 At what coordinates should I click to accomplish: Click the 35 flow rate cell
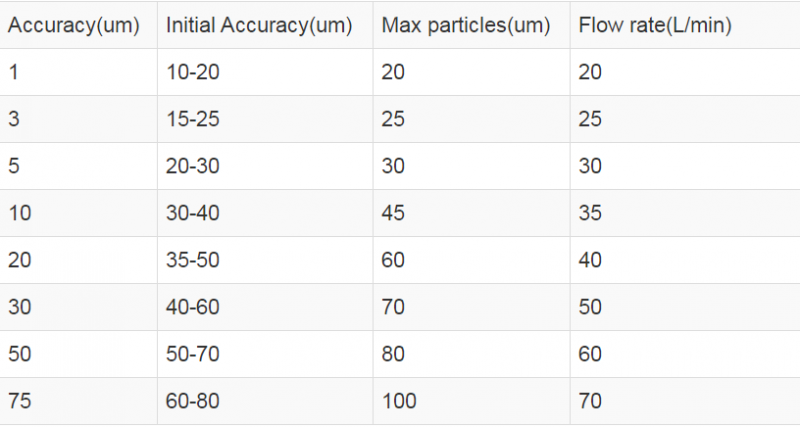[590, 213]
